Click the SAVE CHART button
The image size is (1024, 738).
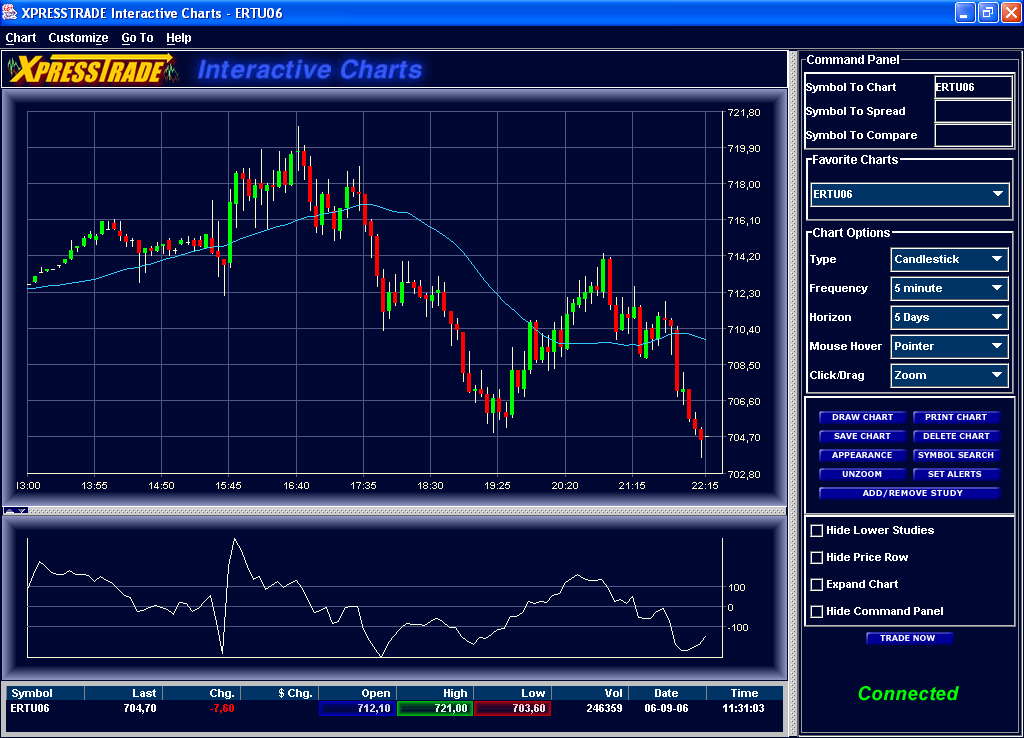click(x=862, y=436)
